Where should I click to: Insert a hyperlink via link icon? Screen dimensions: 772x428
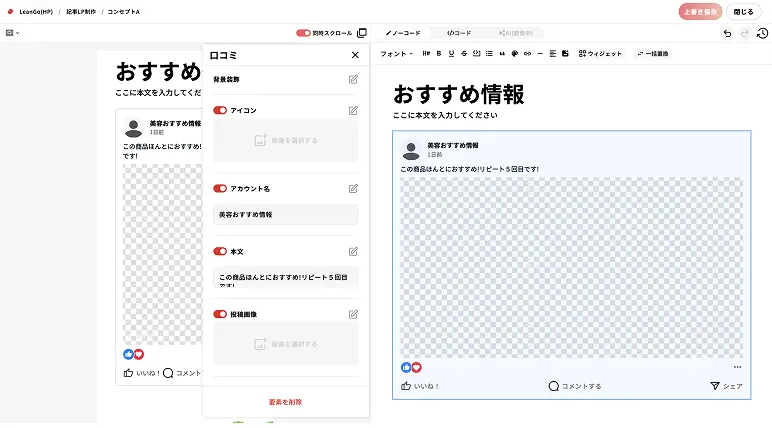527,54
